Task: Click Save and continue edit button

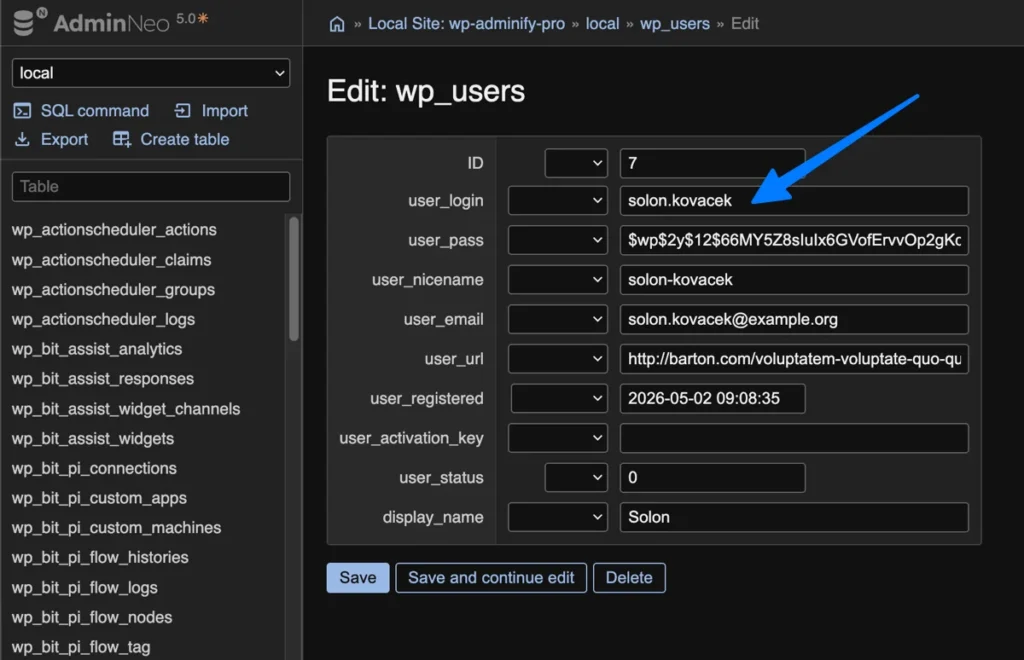Action: pyautogui.click(x=491, y=578)
